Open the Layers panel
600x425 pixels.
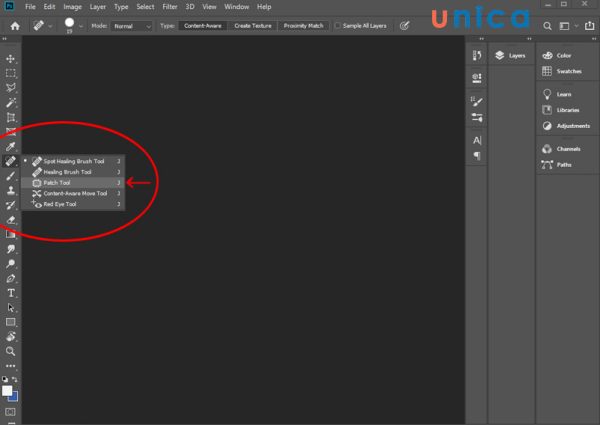click(510, 55)
